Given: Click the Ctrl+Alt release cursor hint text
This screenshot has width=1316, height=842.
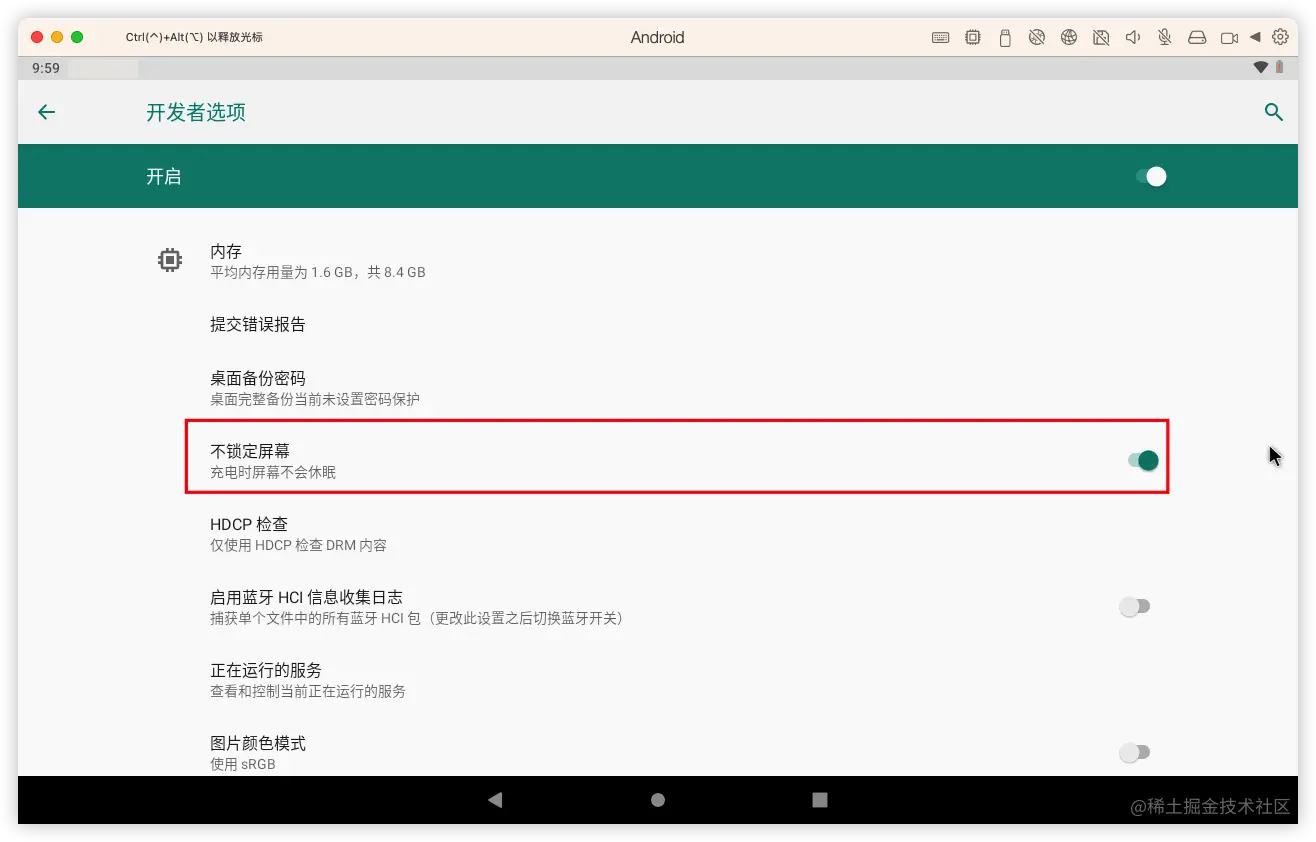Looking at the screenshot, I should point(194,38).
